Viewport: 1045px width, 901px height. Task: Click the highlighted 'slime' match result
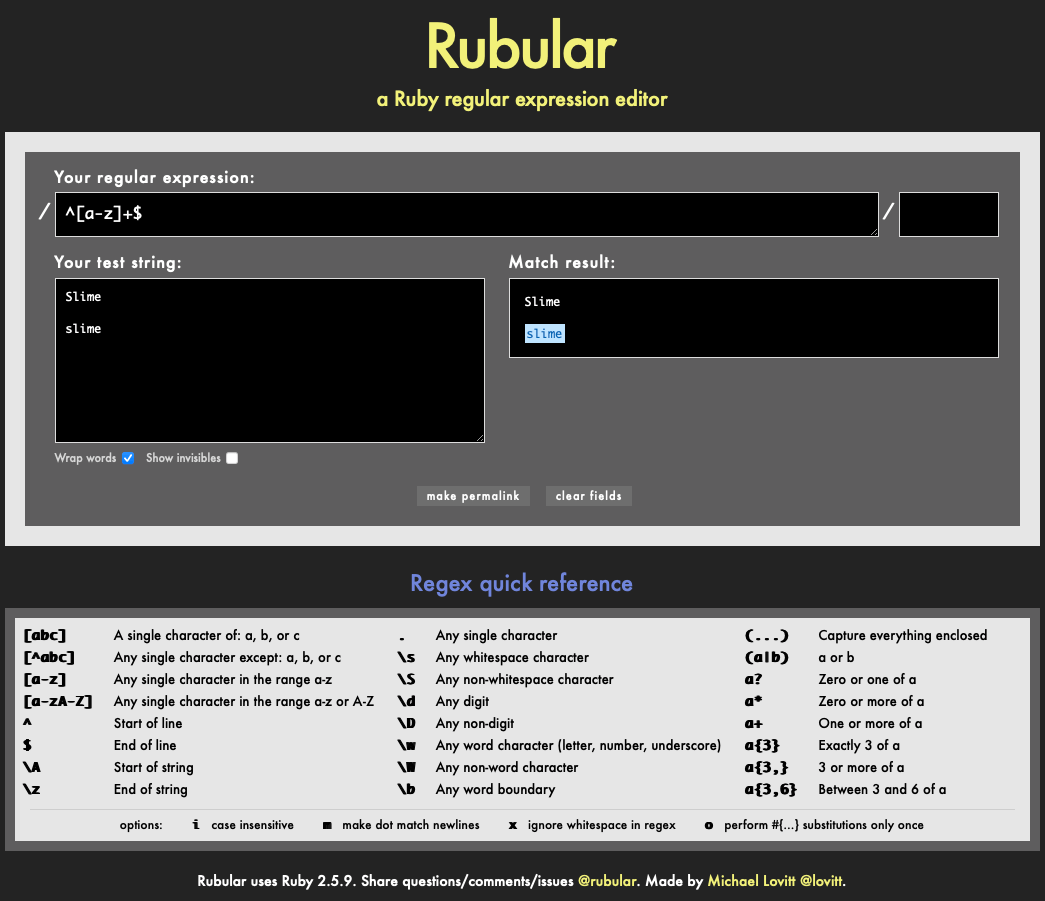[x=544, y=334]
